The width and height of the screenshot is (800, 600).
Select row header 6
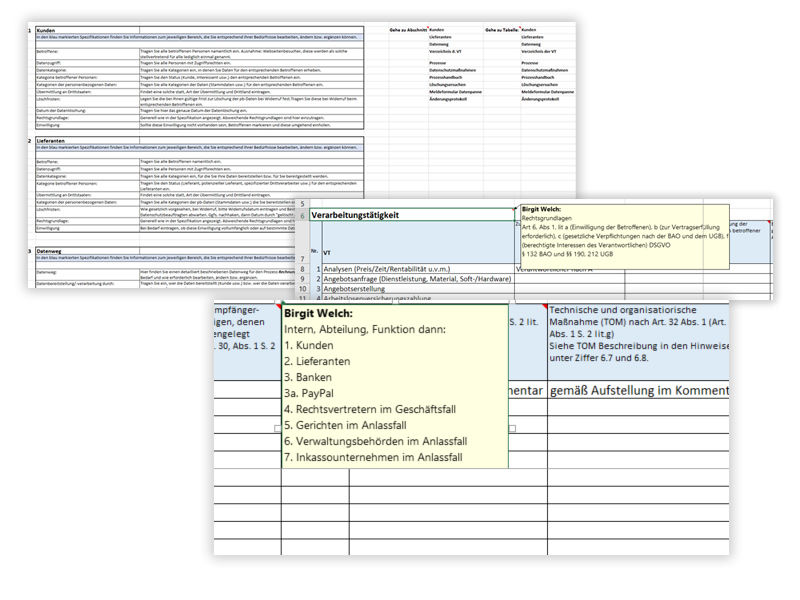coord(302,215)
